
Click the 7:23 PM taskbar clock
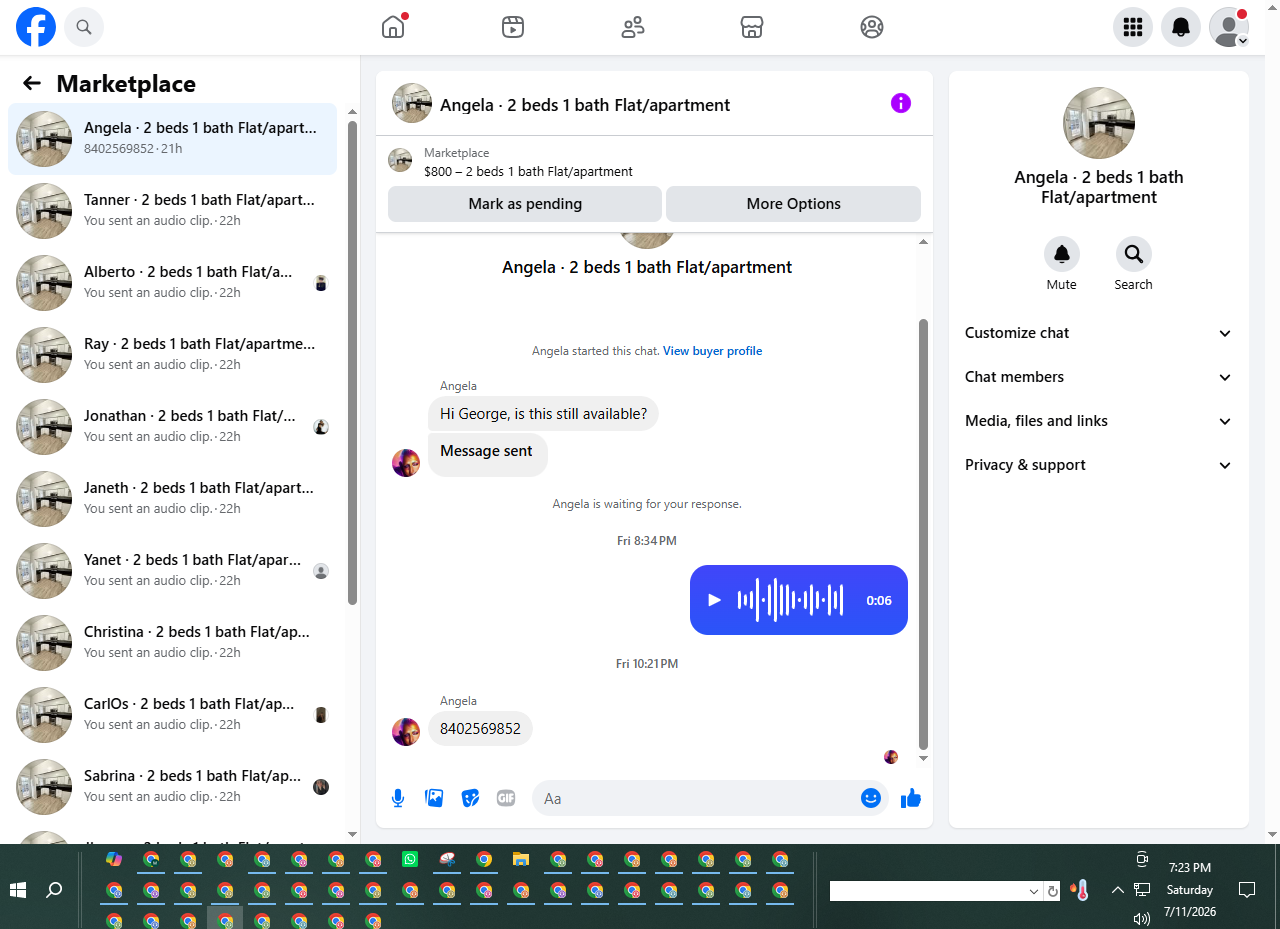pos(1190,868)
